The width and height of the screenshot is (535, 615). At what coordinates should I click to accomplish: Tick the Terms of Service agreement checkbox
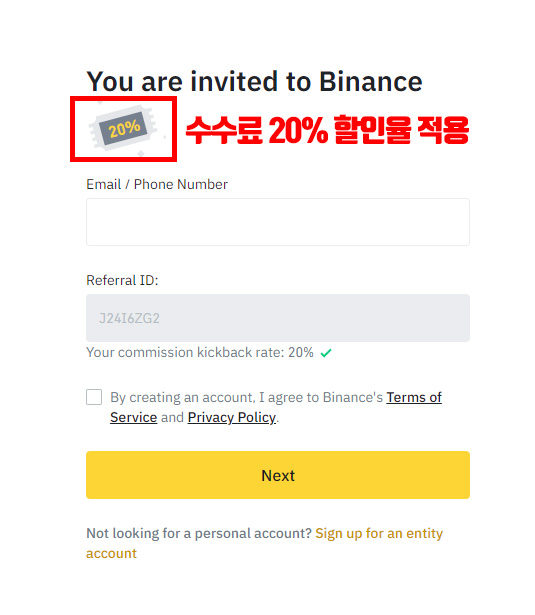point(94,397)
